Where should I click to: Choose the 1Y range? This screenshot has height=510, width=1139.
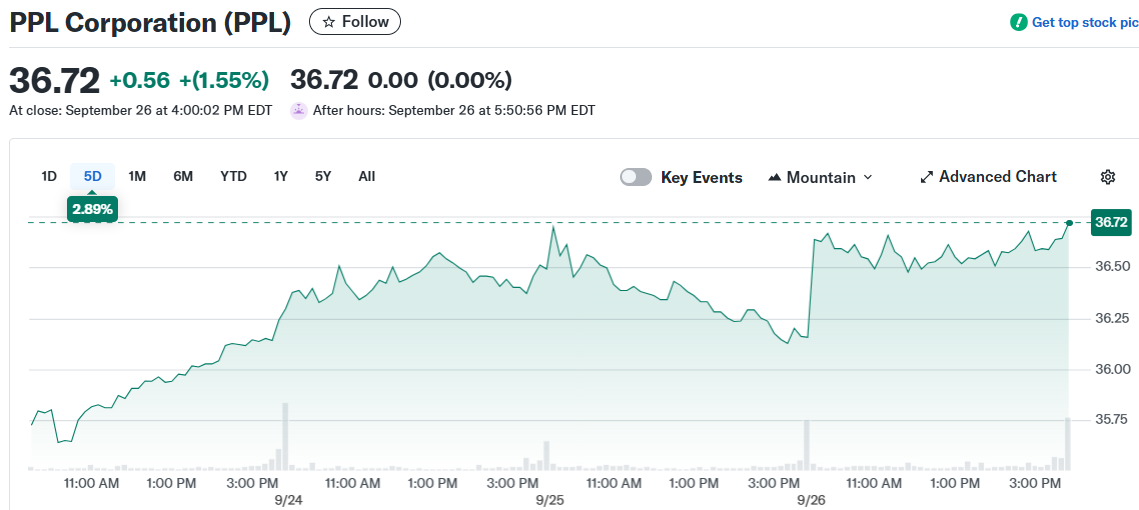coord(281,176)
